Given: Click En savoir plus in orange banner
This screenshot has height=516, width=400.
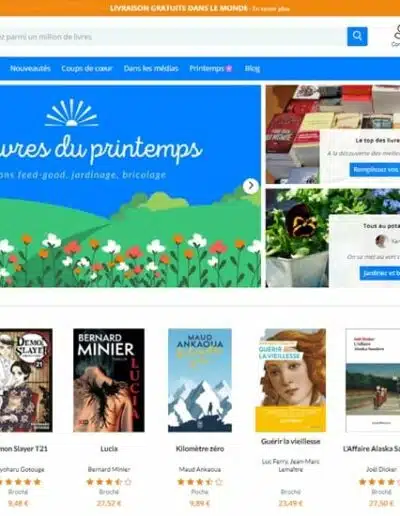Looking at the screenshot, I should (x=271, y=9).
